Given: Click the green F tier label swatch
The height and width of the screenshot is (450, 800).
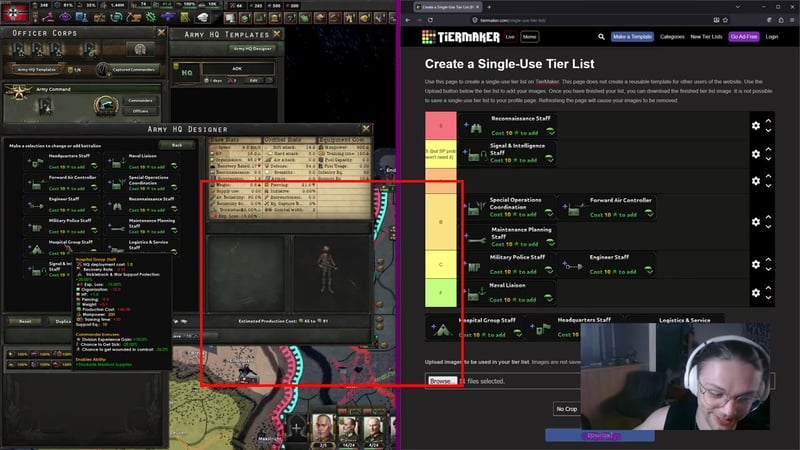Looking at the screenshot, I should (x=441, y=293).
